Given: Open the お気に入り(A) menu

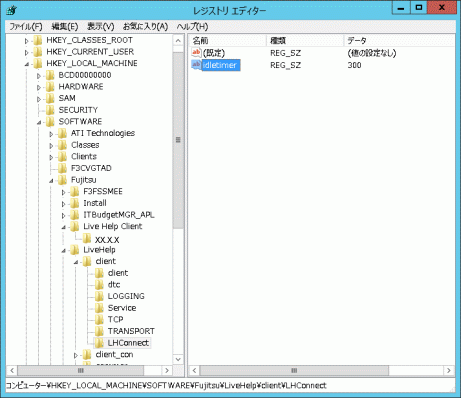Looking at the screenshot, I should pyautogui.click(x=145, y=26).
